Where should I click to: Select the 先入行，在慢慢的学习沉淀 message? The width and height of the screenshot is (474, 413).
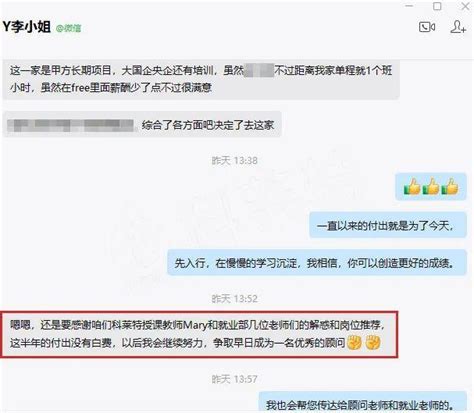coord(317,263)
